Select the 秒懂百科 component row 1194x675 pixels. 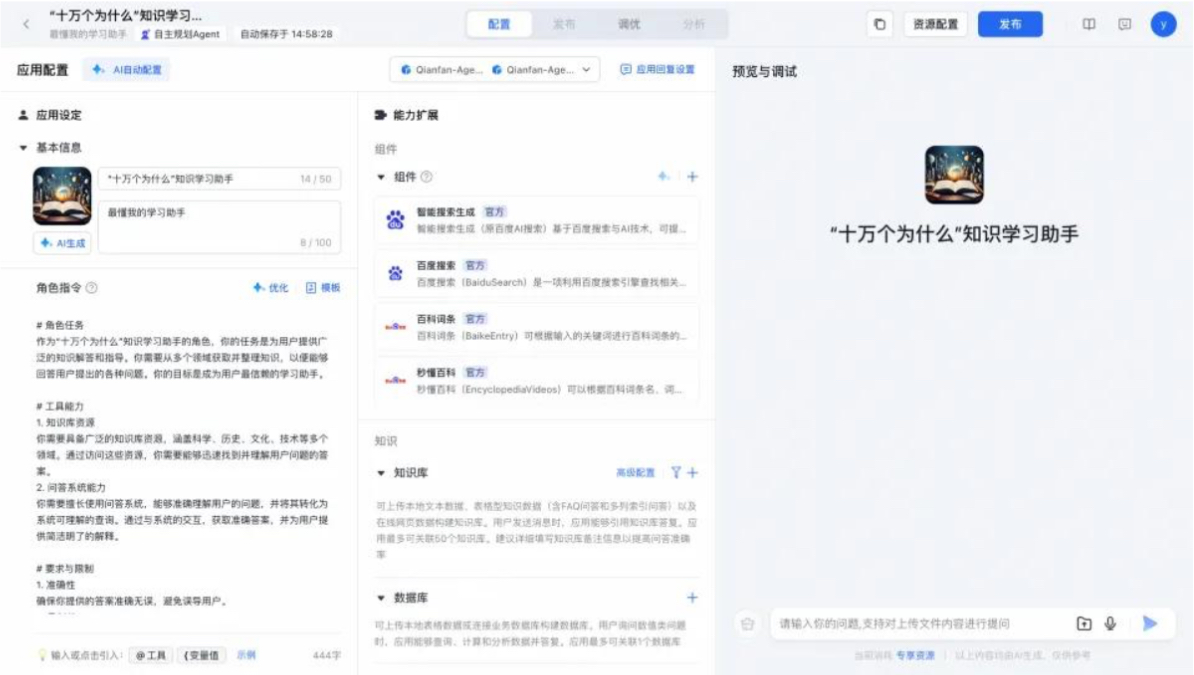coord(537,380)
